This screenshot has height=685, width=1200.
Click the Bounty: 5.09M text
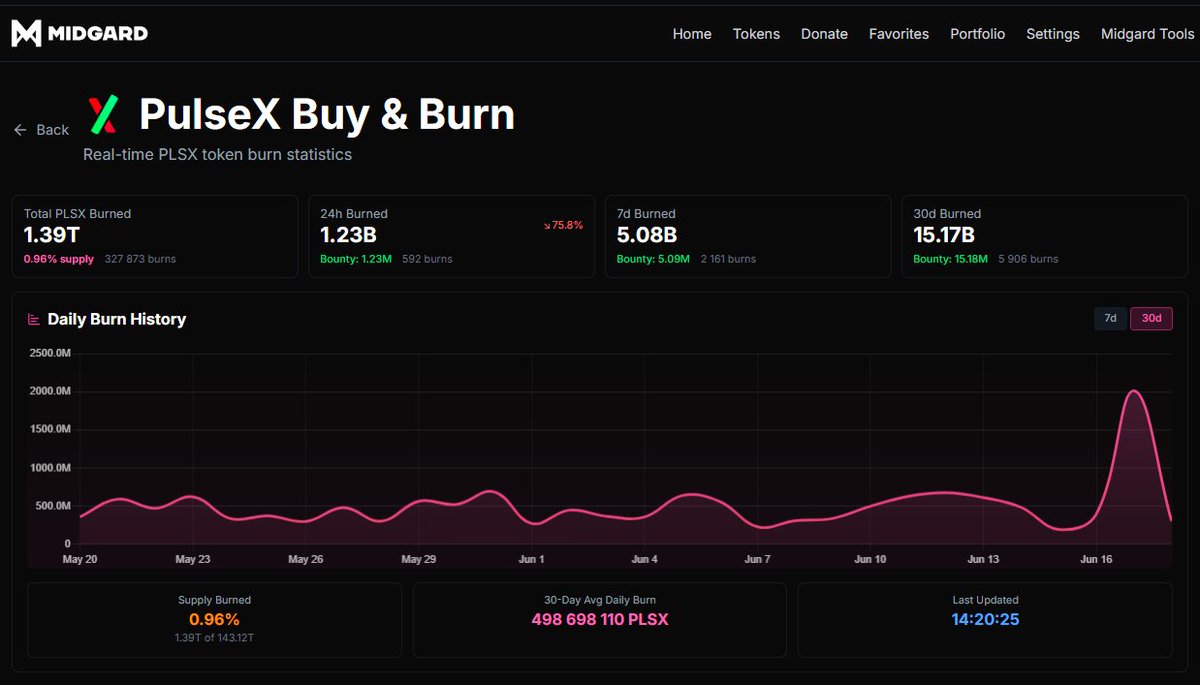tap(653, 259)
